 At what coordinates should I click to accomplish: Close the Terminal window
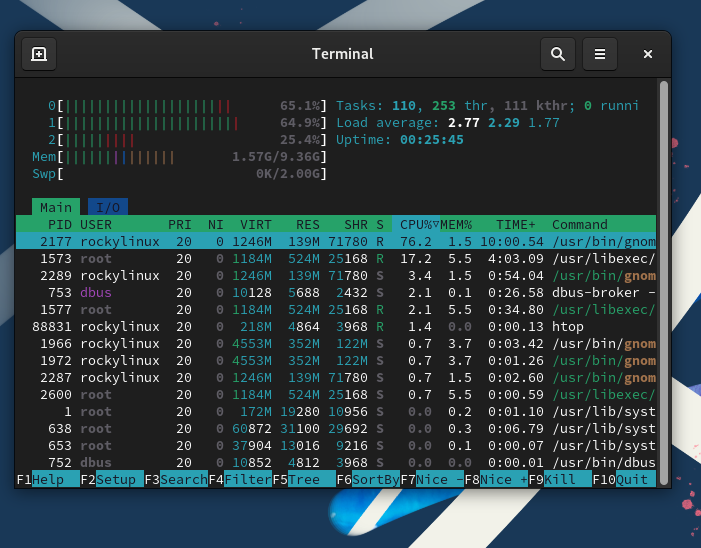tap(648, 54)
